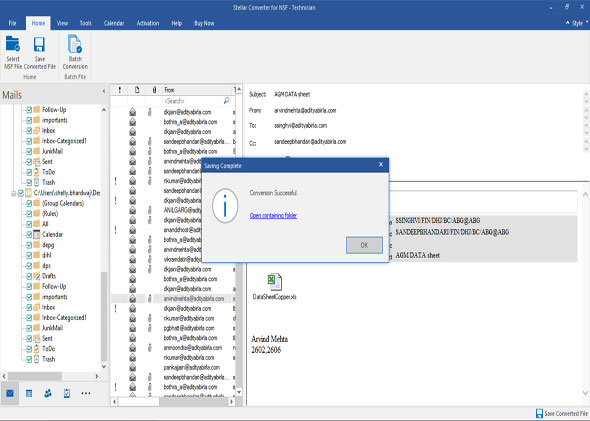Open the Calendar view icon at bottom

[29, 393]
